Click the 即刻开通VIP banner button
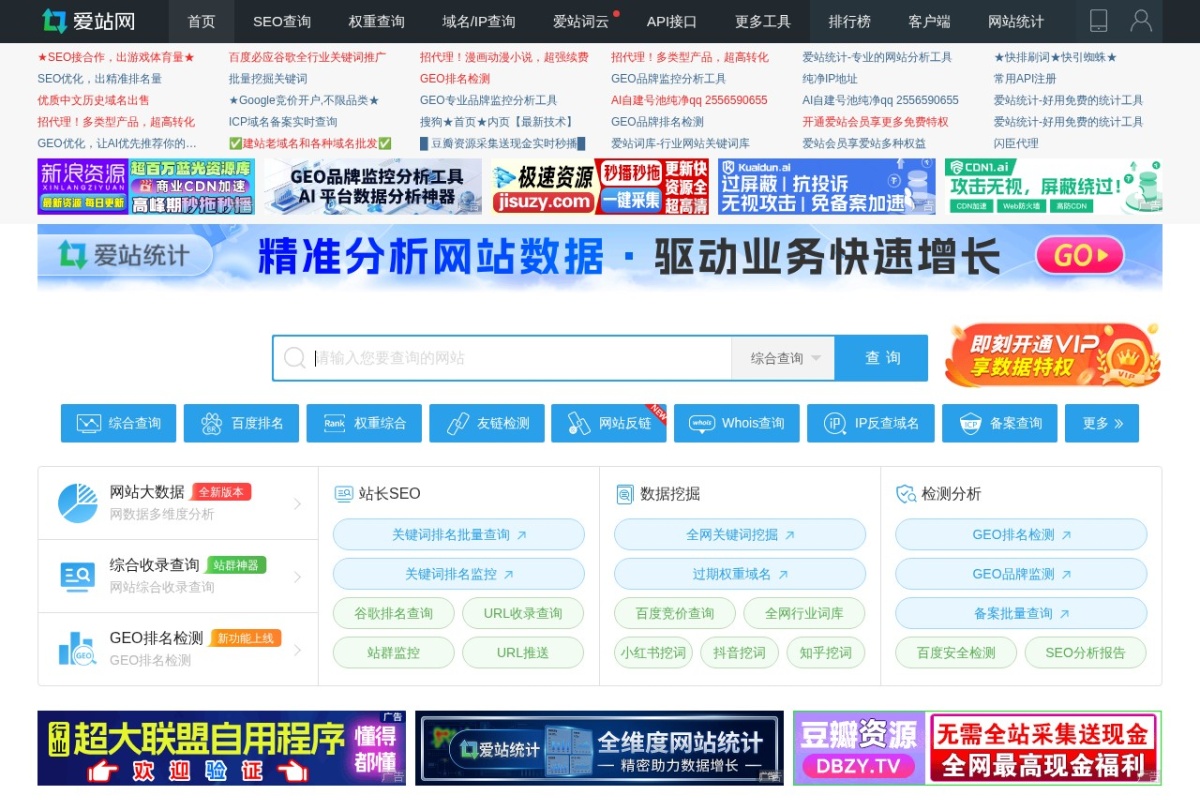The image size is (1200, 800). coord(1052,354)
